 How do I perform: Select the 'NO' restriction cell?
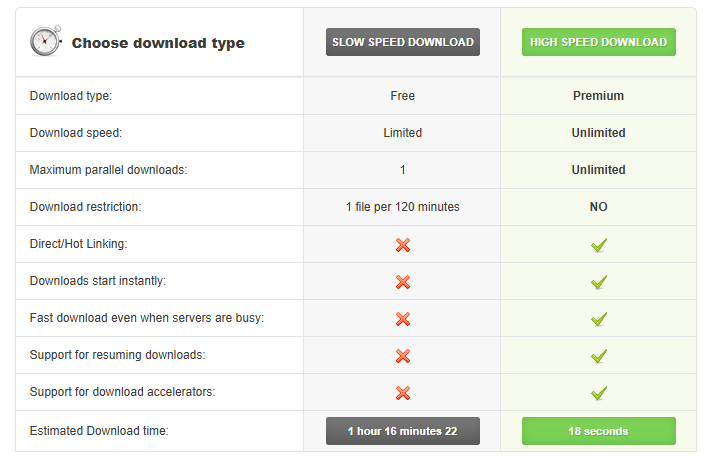tap(599, 207)
